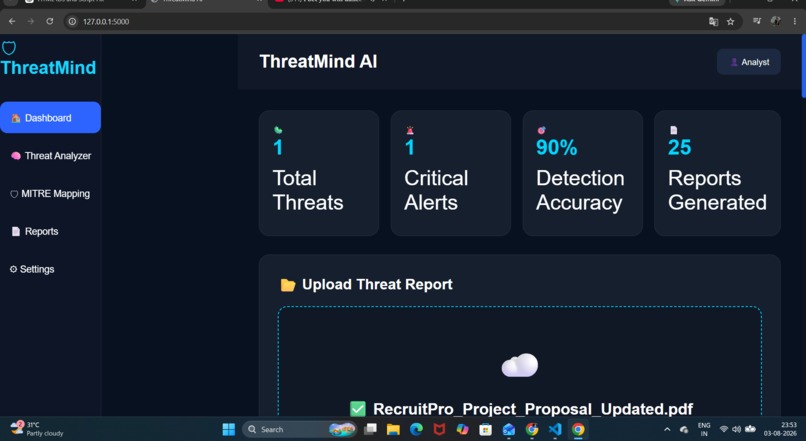Go back with the browser back arrow

point(12,22)
